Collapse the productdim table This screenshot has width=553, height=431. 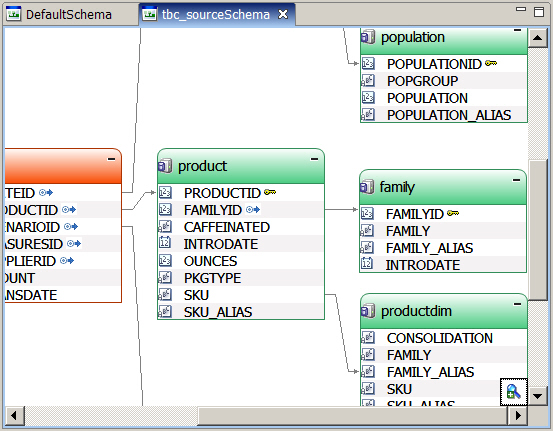[517, 304]
